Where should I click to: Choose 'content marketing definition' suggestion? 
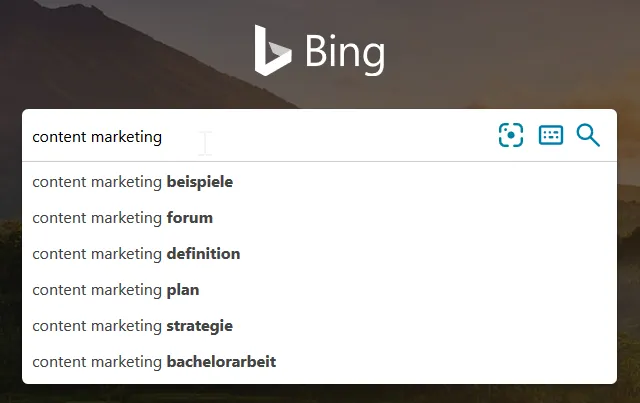pos(319,254)
